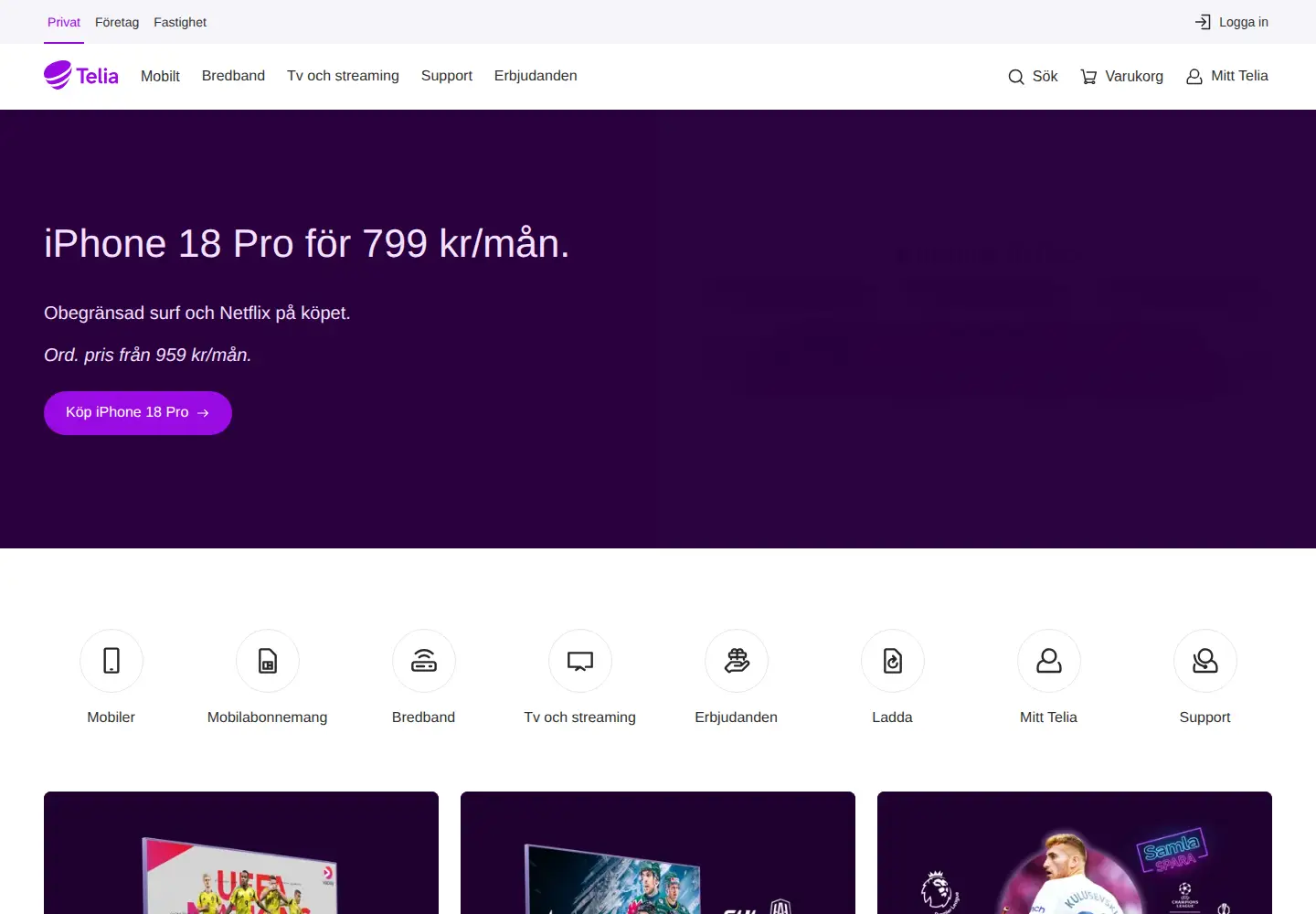The height and width of the screenshot is (914, 1316).
Task: Switch to the Företag tab
Action: [x=117, y=22]
